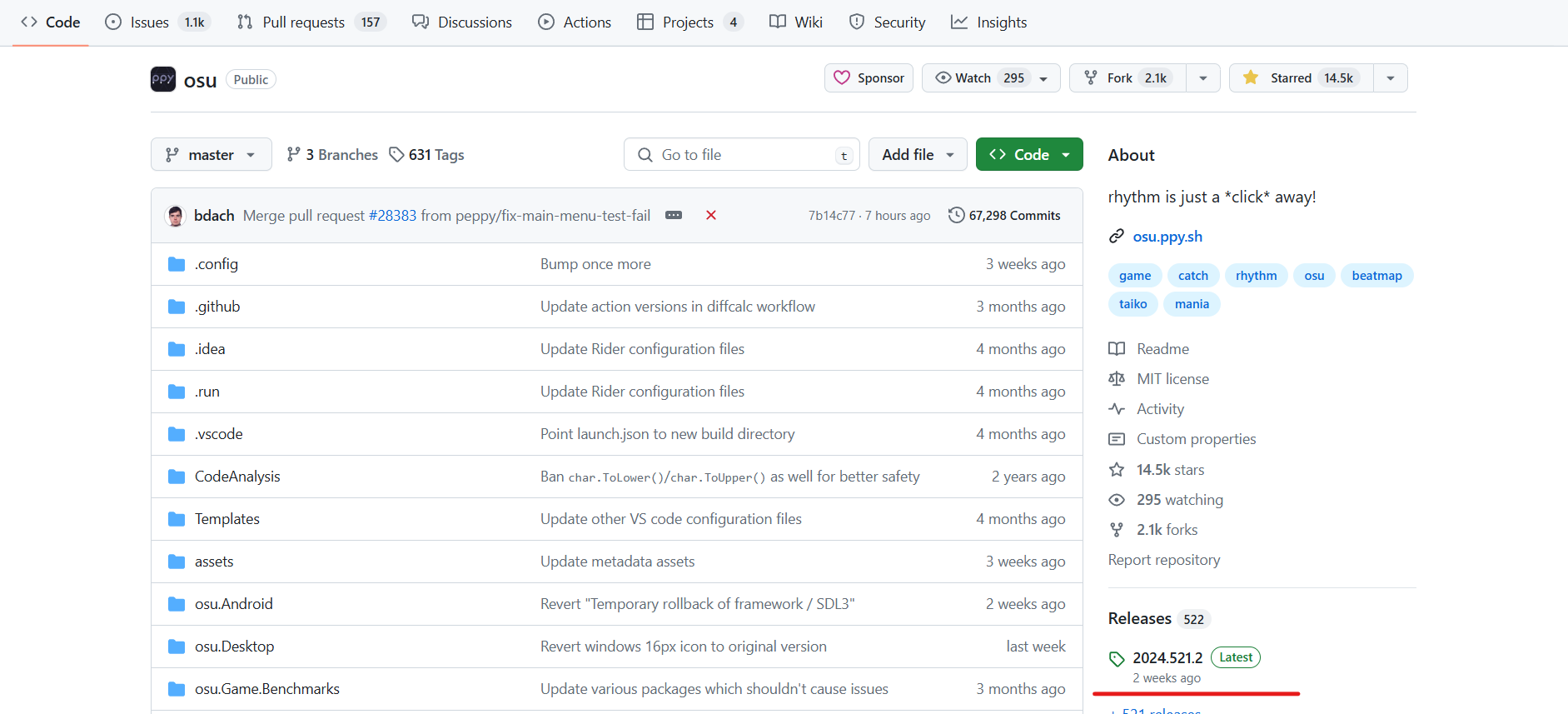The image size is (1568, 714).
Task: Click the Templates folder icon
Action: (x=177, y=519)
